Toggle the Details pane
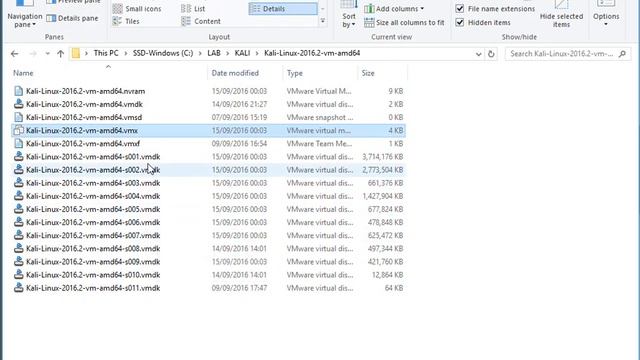The image size is (640, 360). pos(72,18)
